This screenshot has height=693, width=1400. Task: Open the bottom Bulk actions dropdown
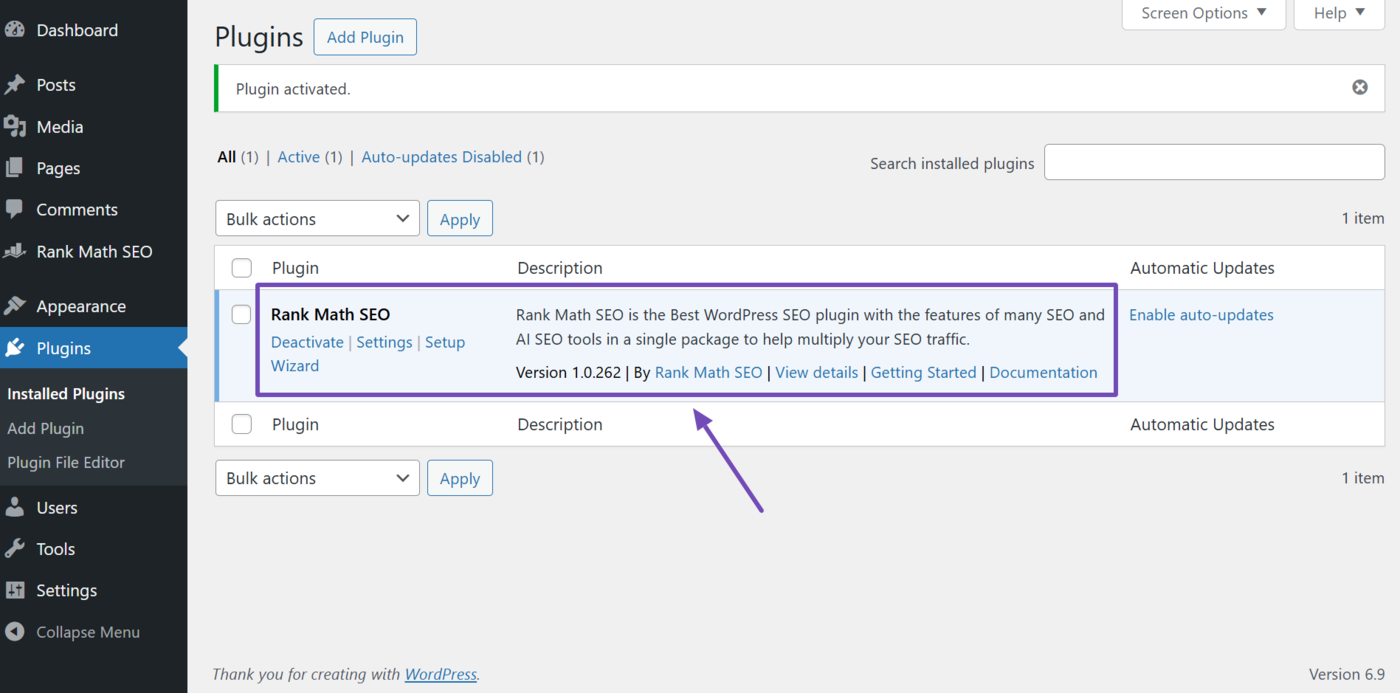click(317, 478)
